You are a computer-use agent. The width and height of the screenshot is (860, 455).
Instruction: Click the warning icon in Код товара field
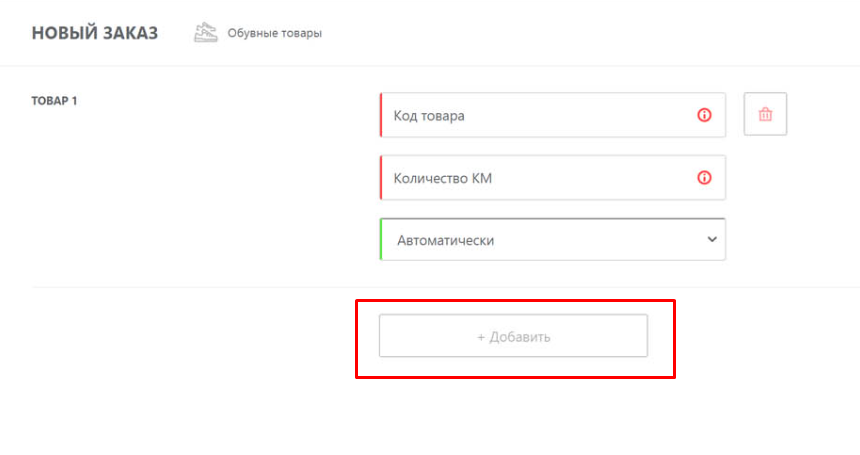704,115
